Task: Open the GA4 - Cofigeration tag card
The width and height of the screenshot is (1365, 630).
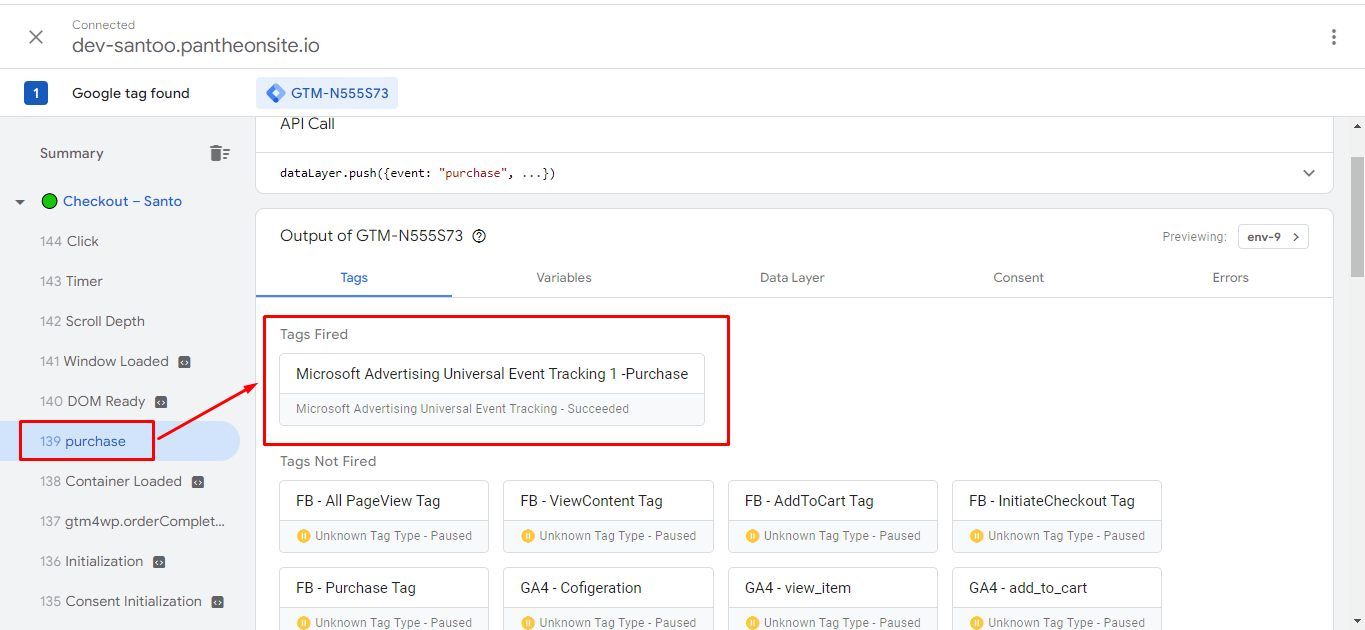Action: click(x=608, y=599)
